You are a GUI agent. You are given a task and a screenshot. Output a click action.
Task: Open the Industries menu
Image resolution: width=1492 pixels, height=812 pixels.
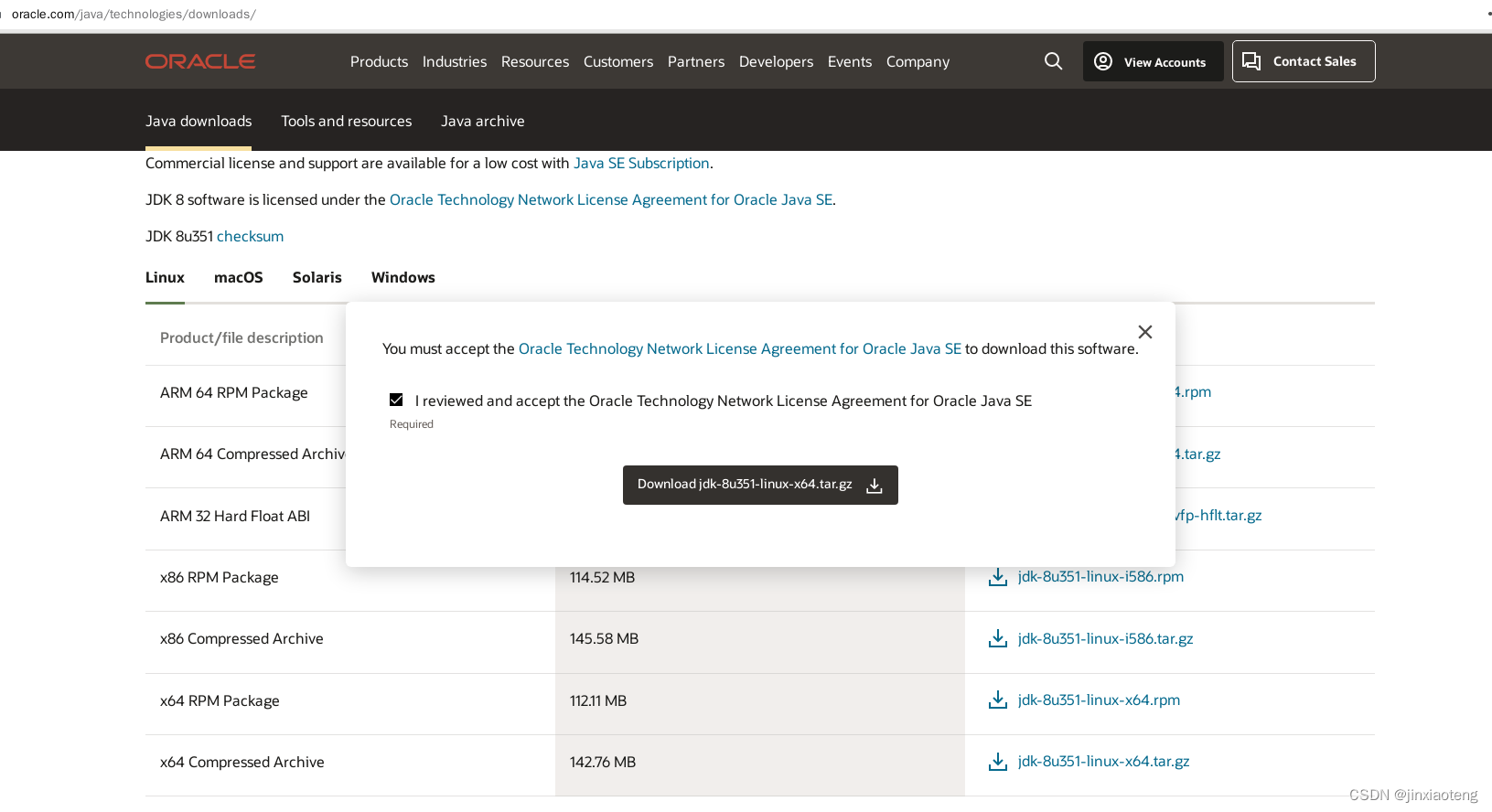coord(455,61)
